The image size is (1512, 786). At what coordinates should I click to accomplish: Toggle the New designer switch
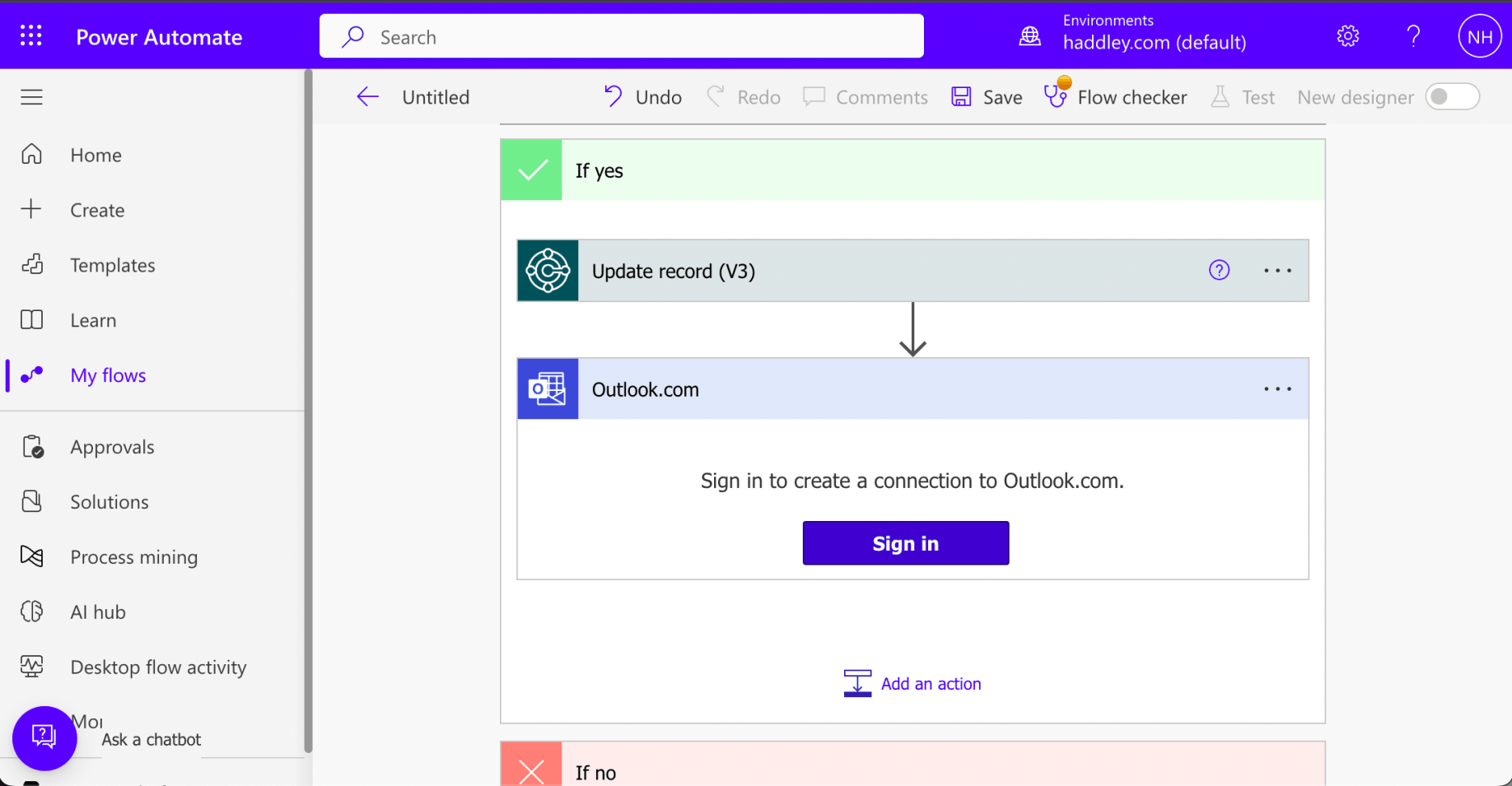1453,97
